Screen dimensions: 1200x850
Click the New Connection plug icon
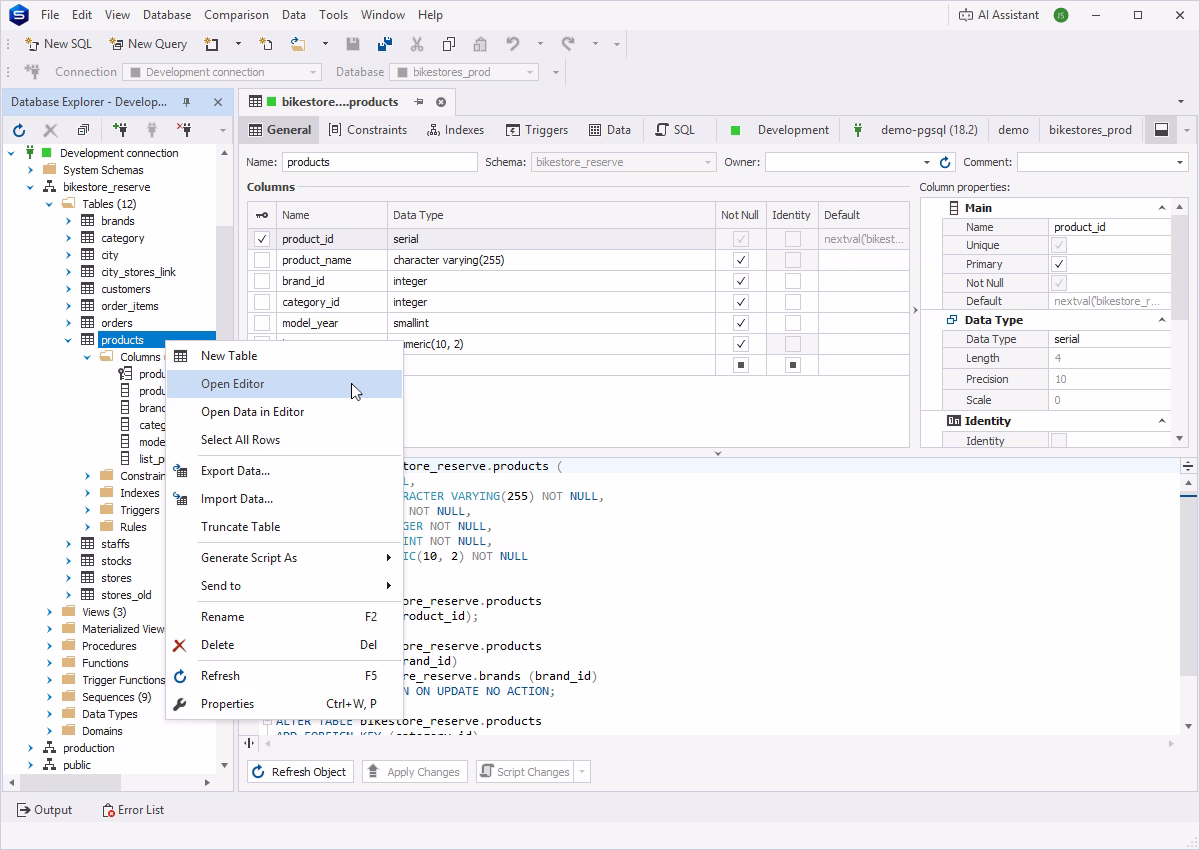pyautogui.click(x=120, y=130)
